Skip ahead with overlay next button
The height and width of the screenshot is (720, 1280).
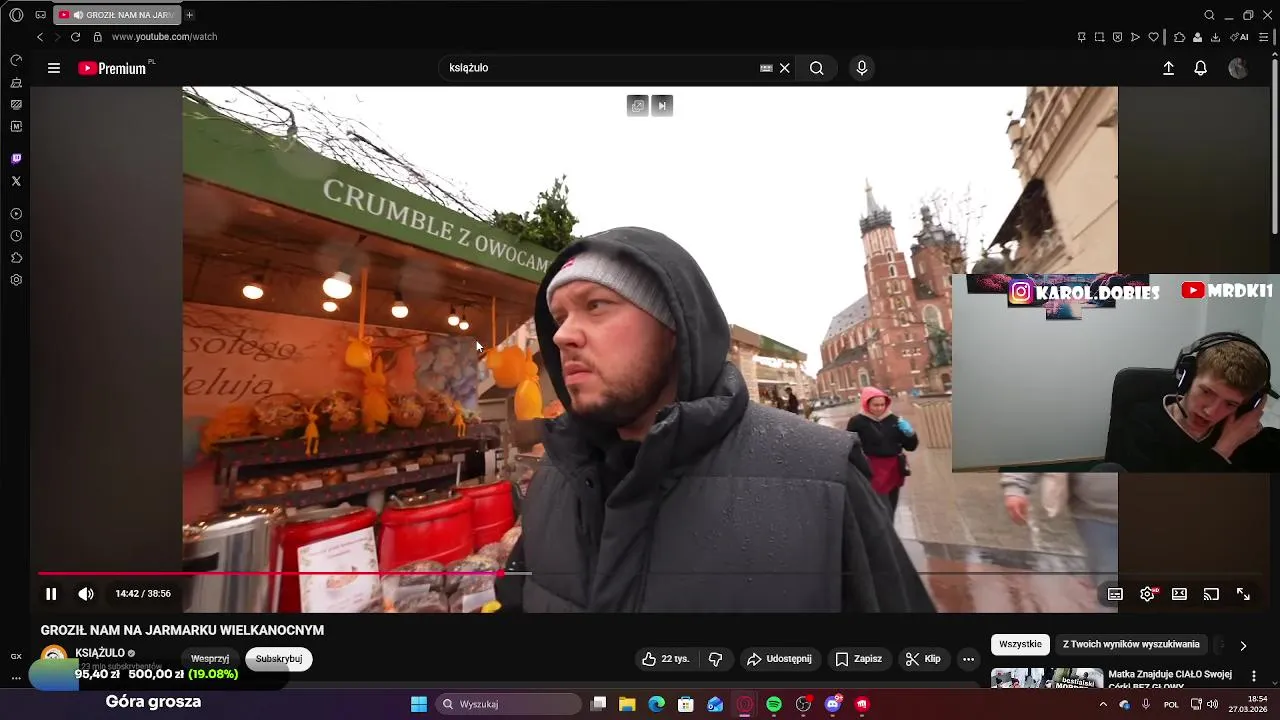click(x=662, y=106)
